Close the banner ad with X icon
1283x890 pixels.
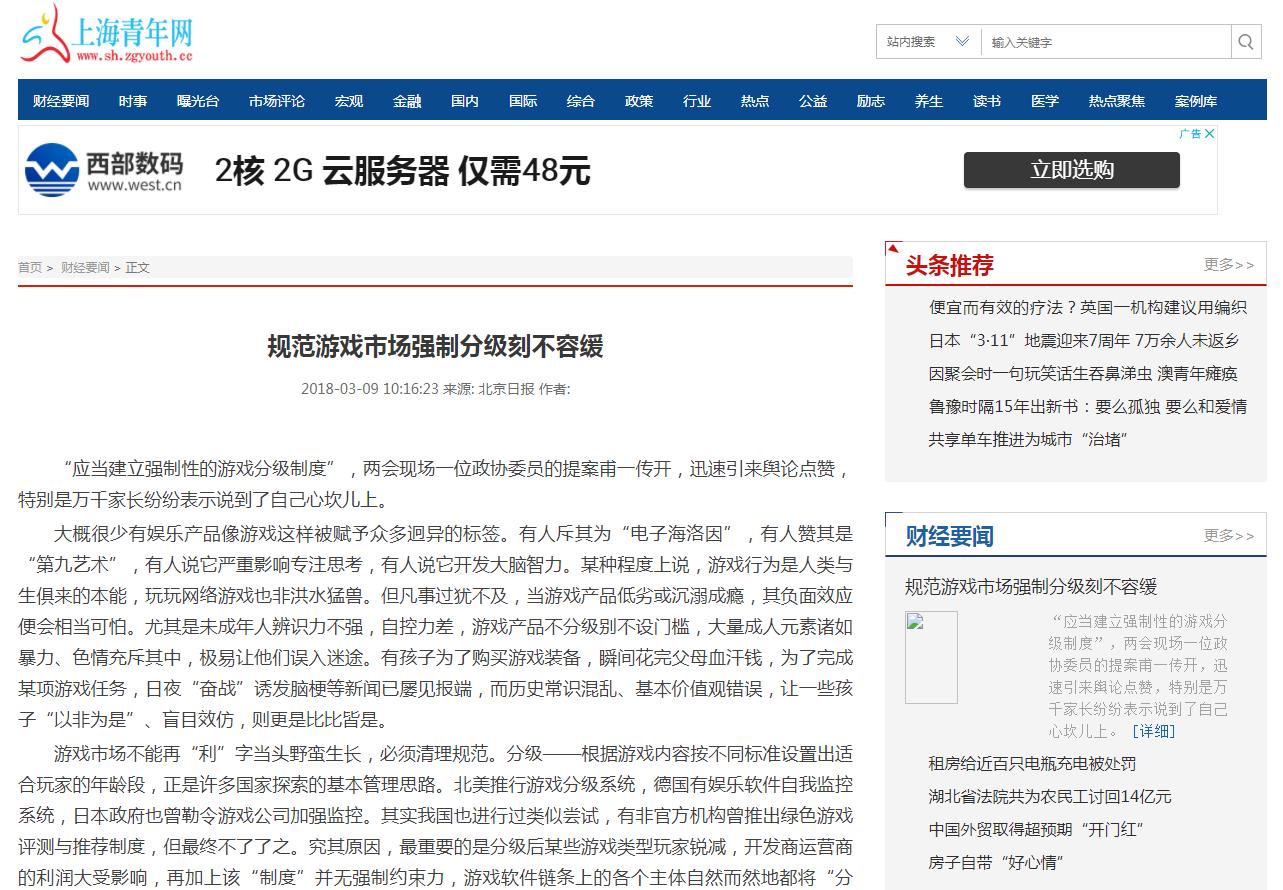pos(1209,133)
